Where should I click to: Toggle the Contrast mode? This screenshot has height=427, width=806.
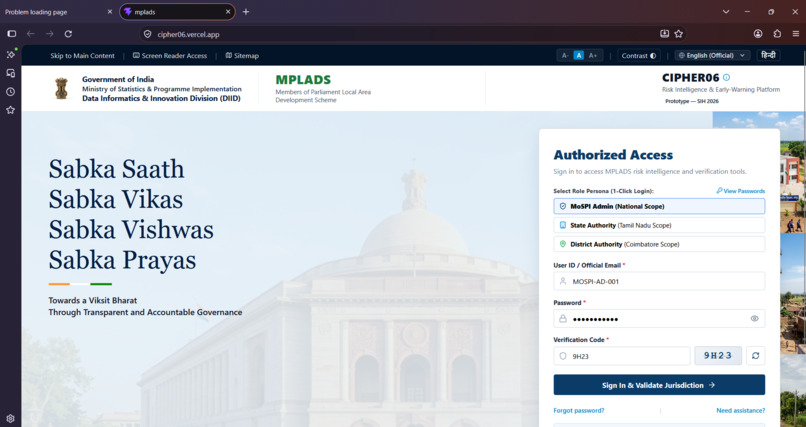click(638, 55)
